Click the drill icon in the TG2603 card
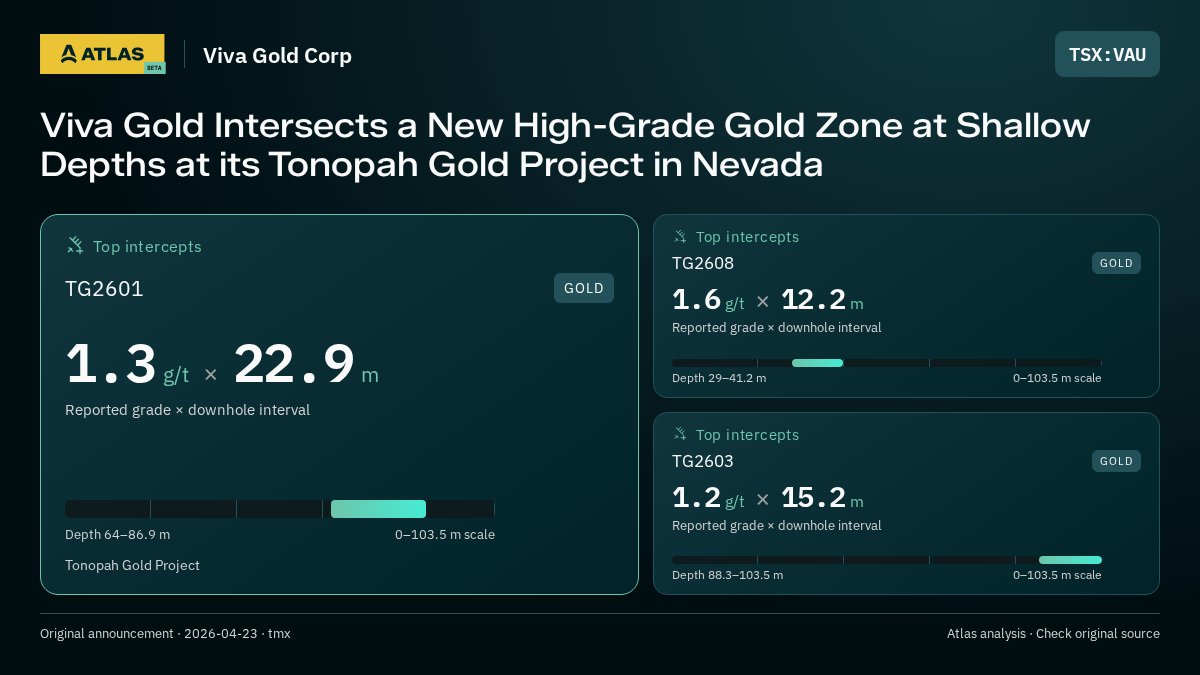1200x675 pixels. (x=680, y=435)
